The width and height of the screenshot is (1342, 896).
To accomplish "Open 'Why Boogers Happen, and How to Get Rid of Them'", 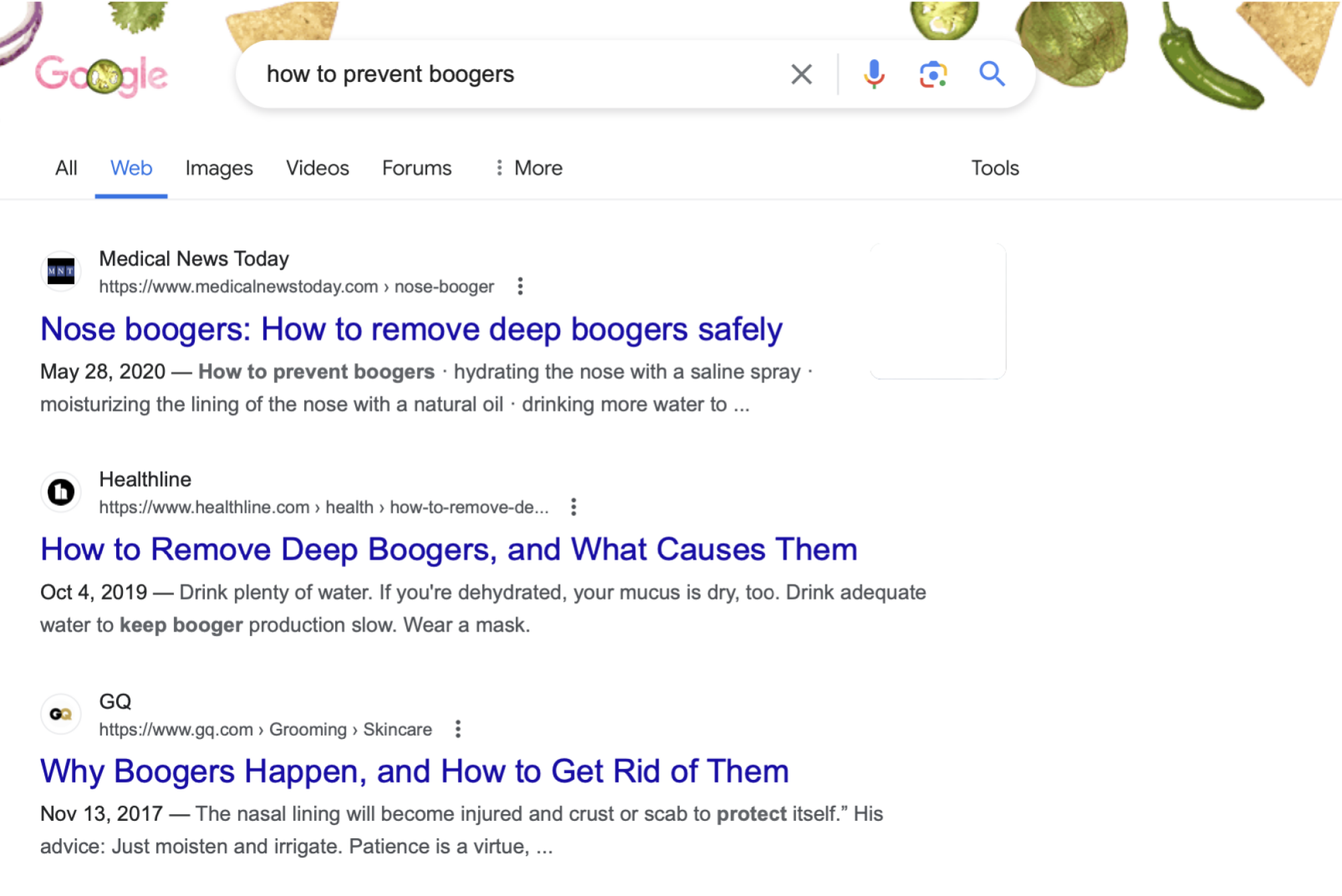I will 414,771.
